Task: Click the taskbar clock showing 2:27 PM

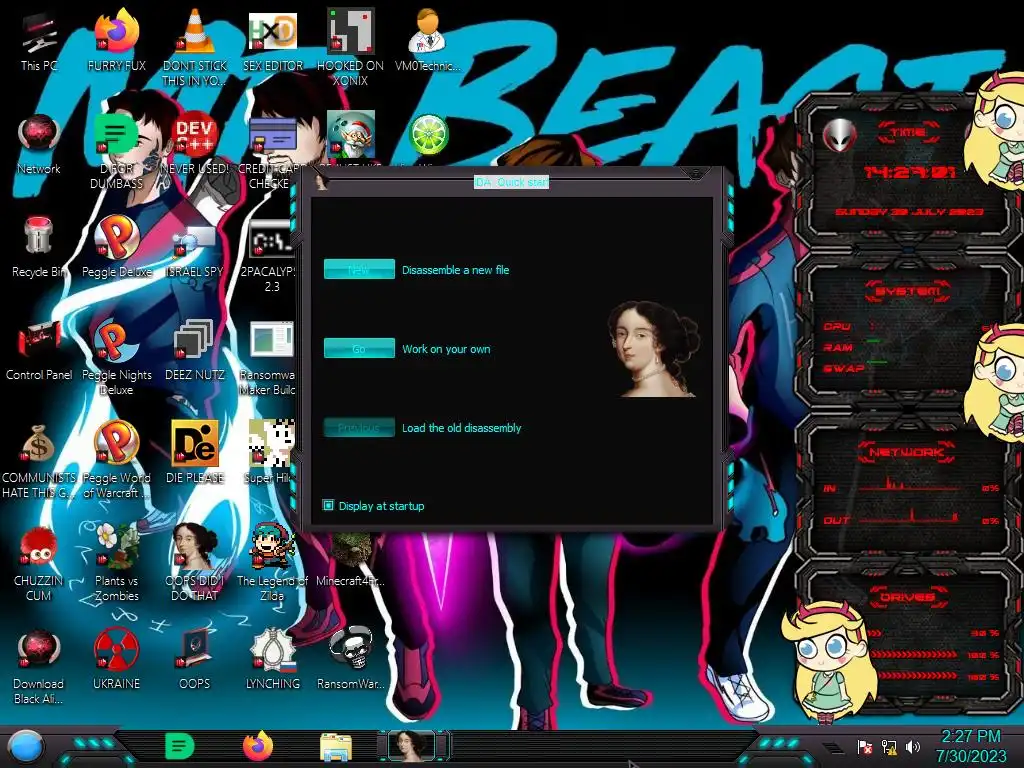Action: 970,746
